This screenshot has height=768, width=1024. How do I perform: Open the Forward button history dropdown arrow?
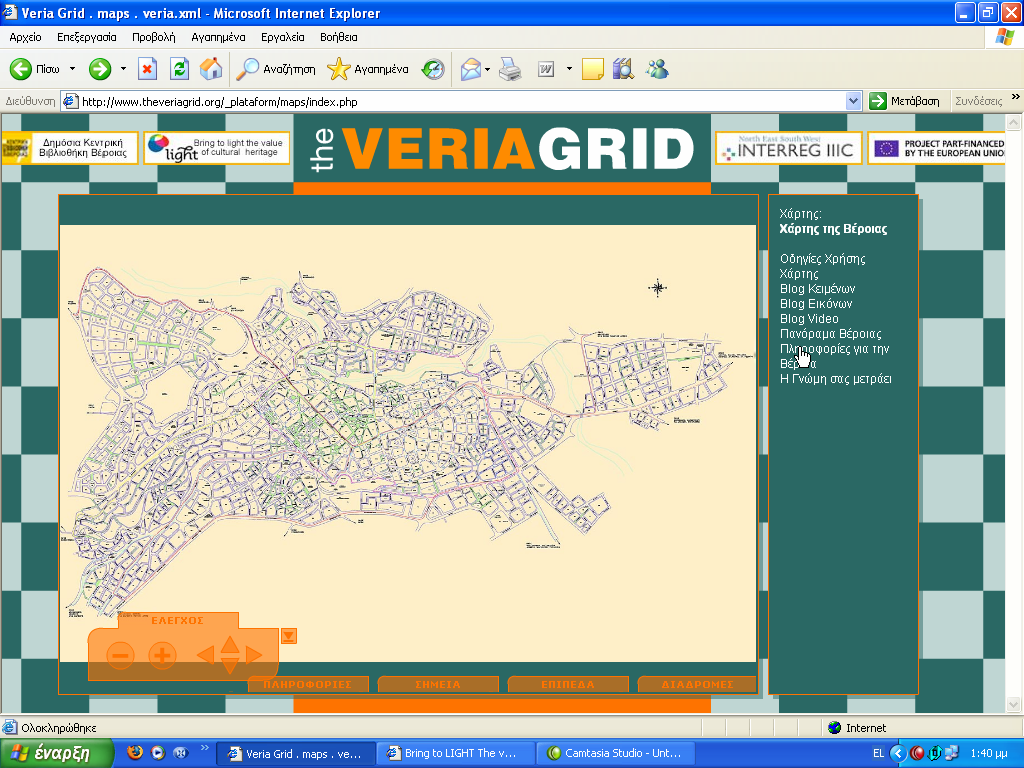[x=123, y=69]
